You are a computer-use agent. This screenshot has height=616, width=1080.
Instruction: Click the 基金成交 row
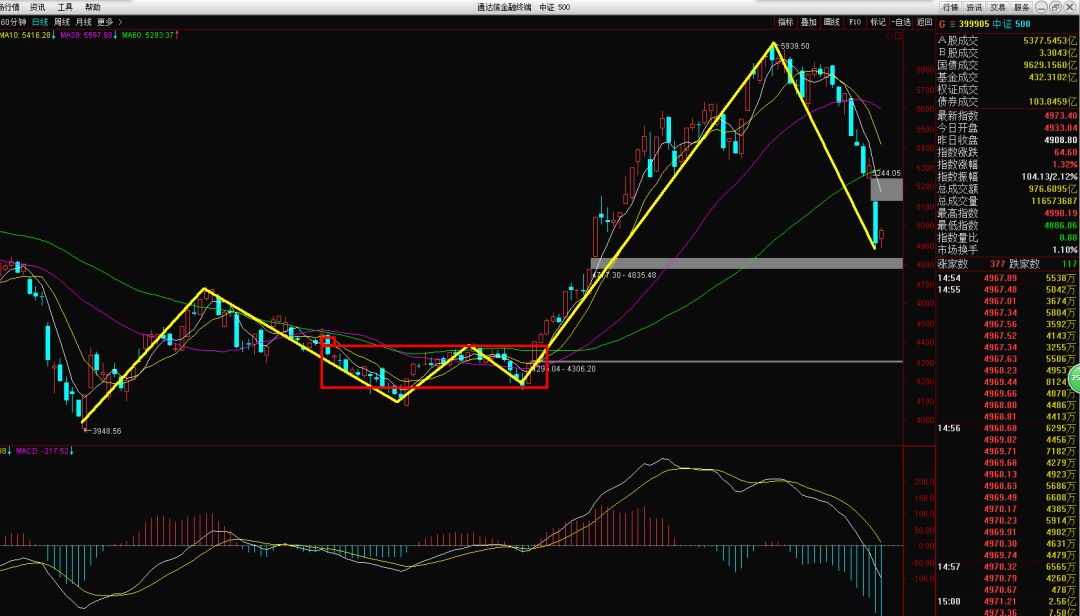coord(1007,77)
